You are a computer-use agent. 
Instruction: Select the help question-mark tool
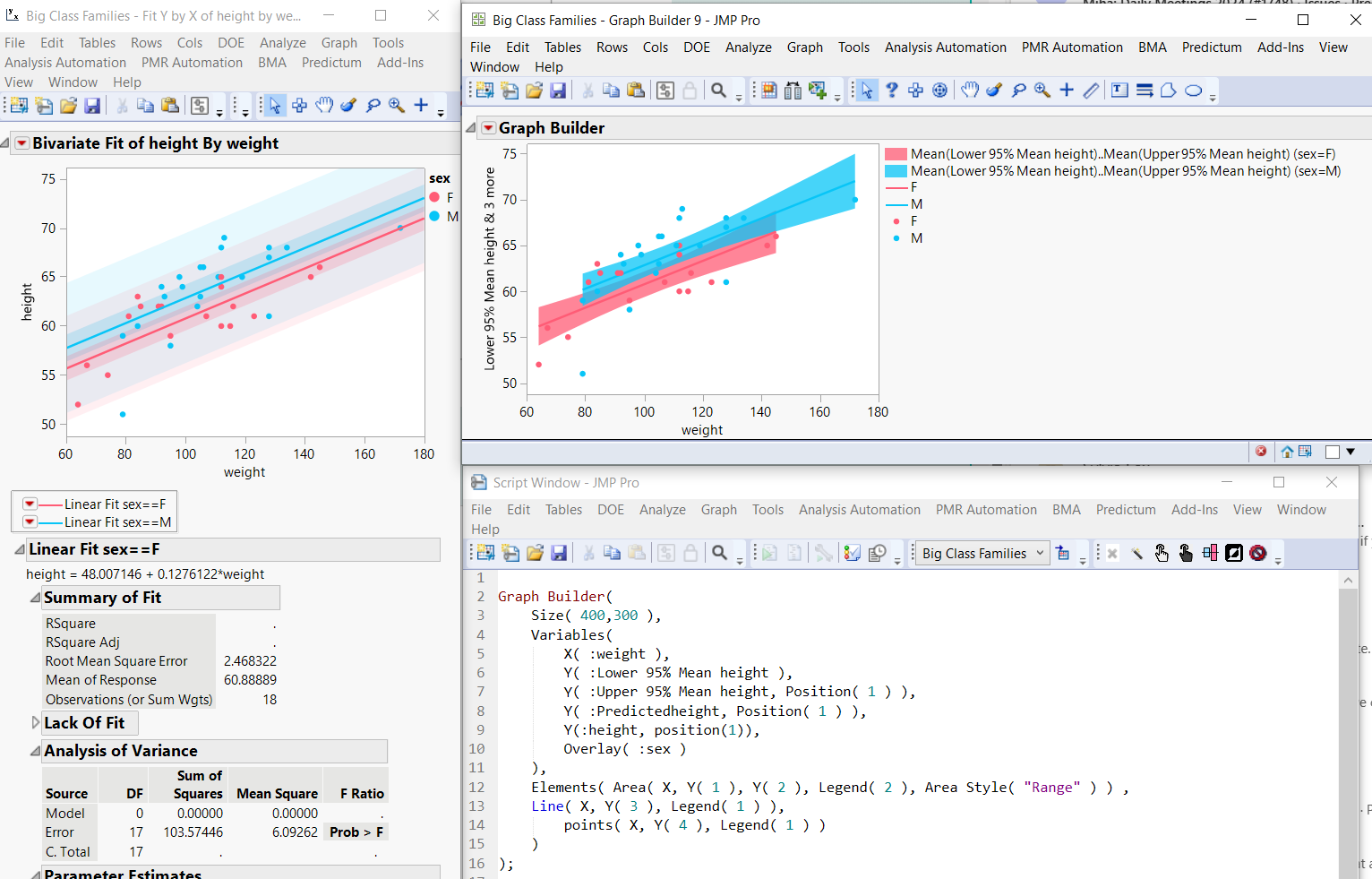click(890, 90)
